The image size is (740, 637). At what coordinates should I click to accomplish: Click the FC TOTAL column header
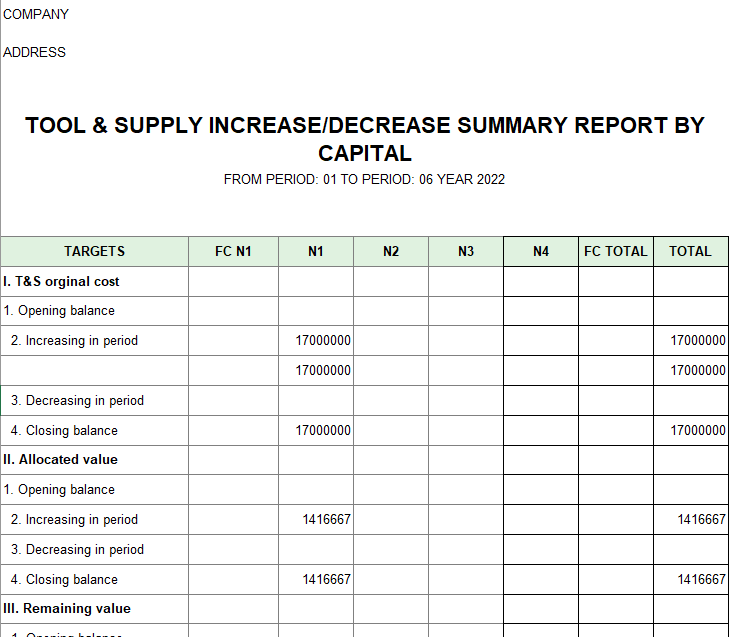click(616, 251)
